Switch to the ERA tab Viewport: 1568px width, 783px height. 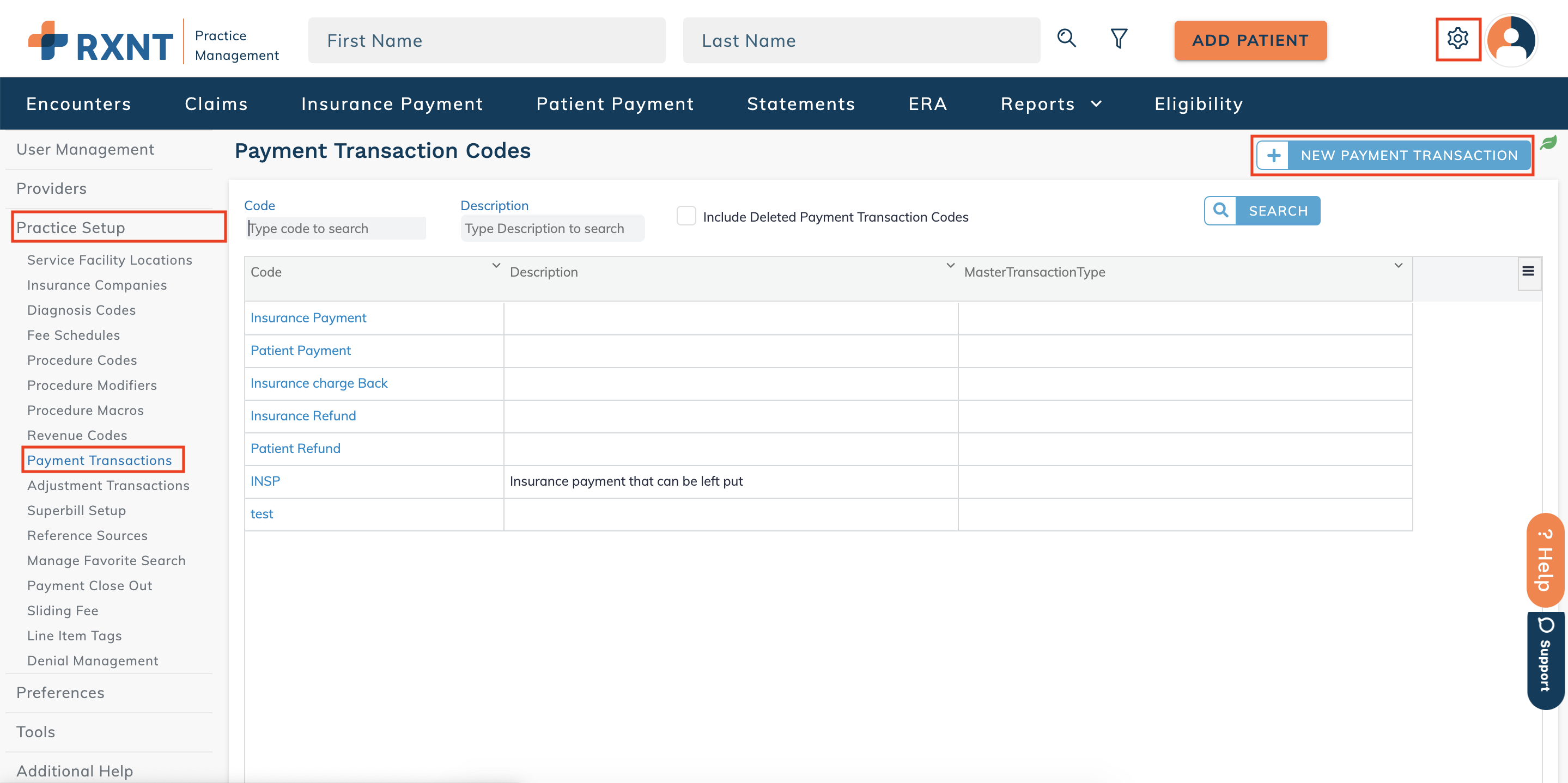point(928,103)
